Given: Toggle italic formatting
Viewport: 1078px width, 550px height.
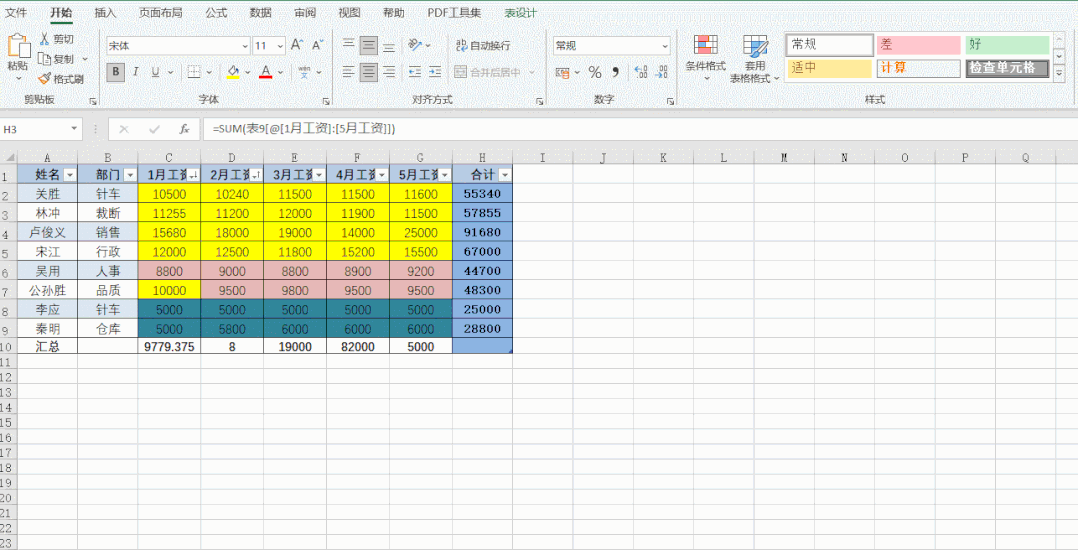Looking at the screenshot, I should (x=135, y=72).
